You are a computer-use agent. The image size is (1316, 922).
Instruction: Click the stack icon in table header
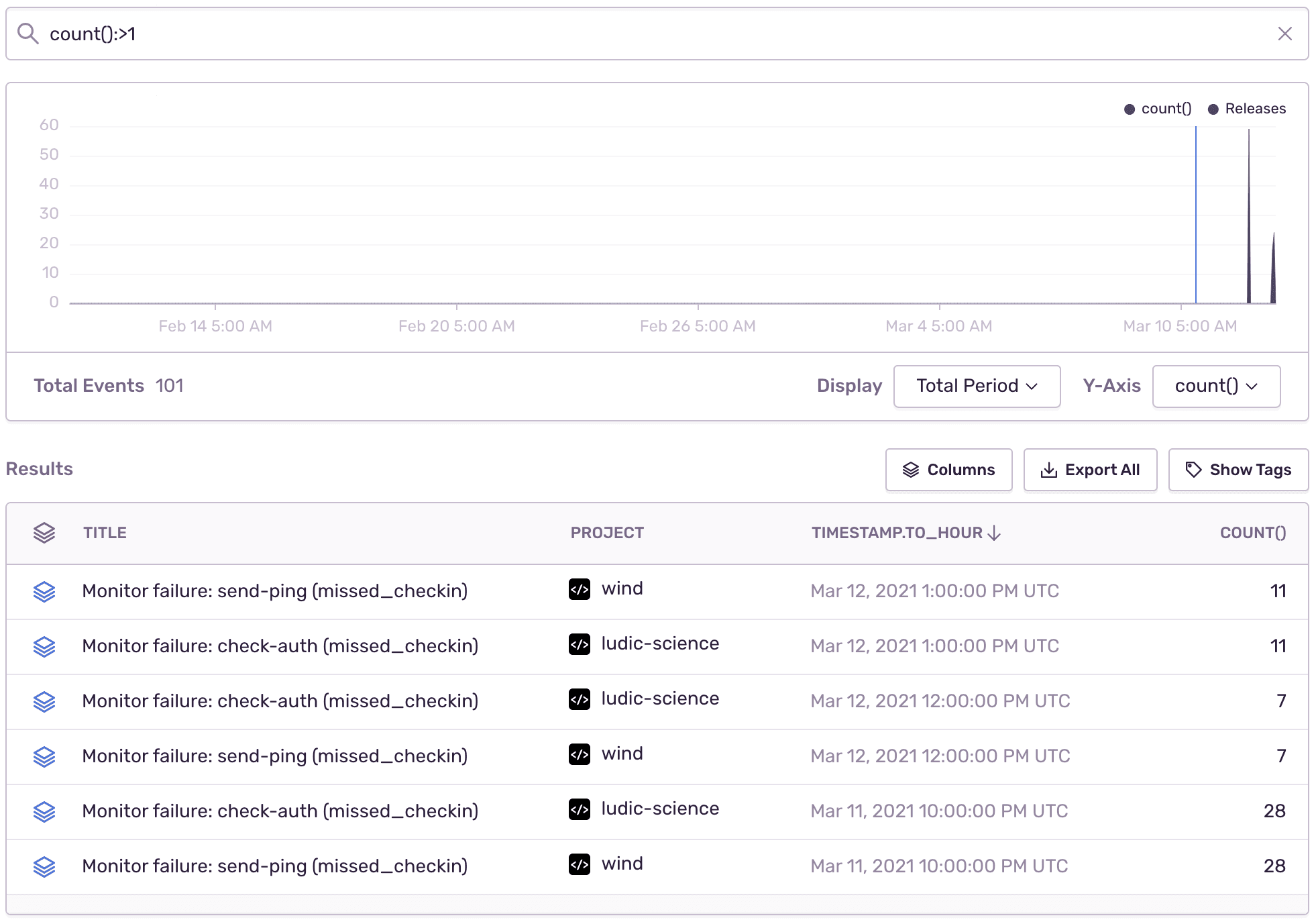(x=44, y=533)
